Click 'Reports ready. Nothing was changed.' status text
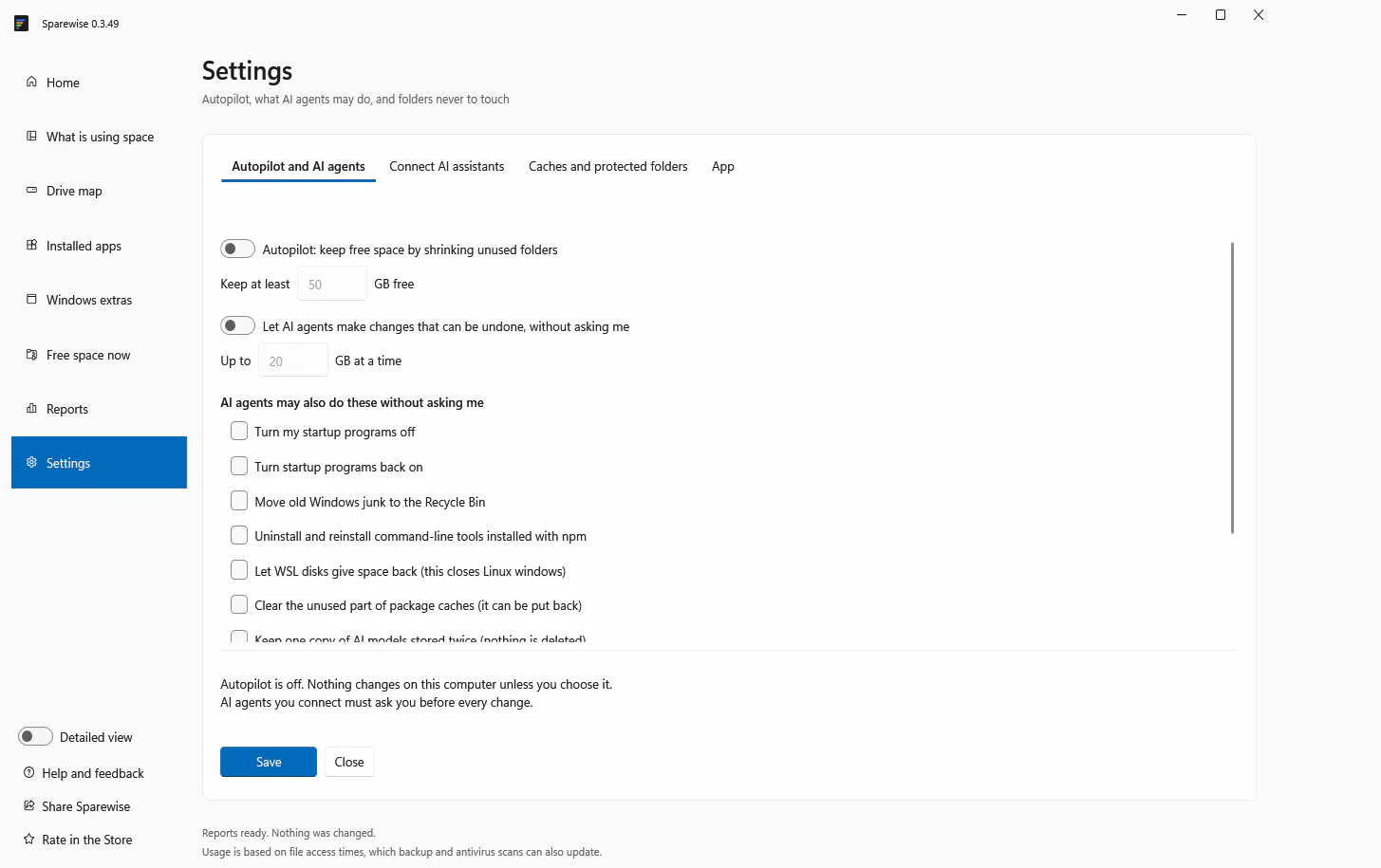Image resolution: width=1381 pixels, height=868 pixels. click(289, 833)
